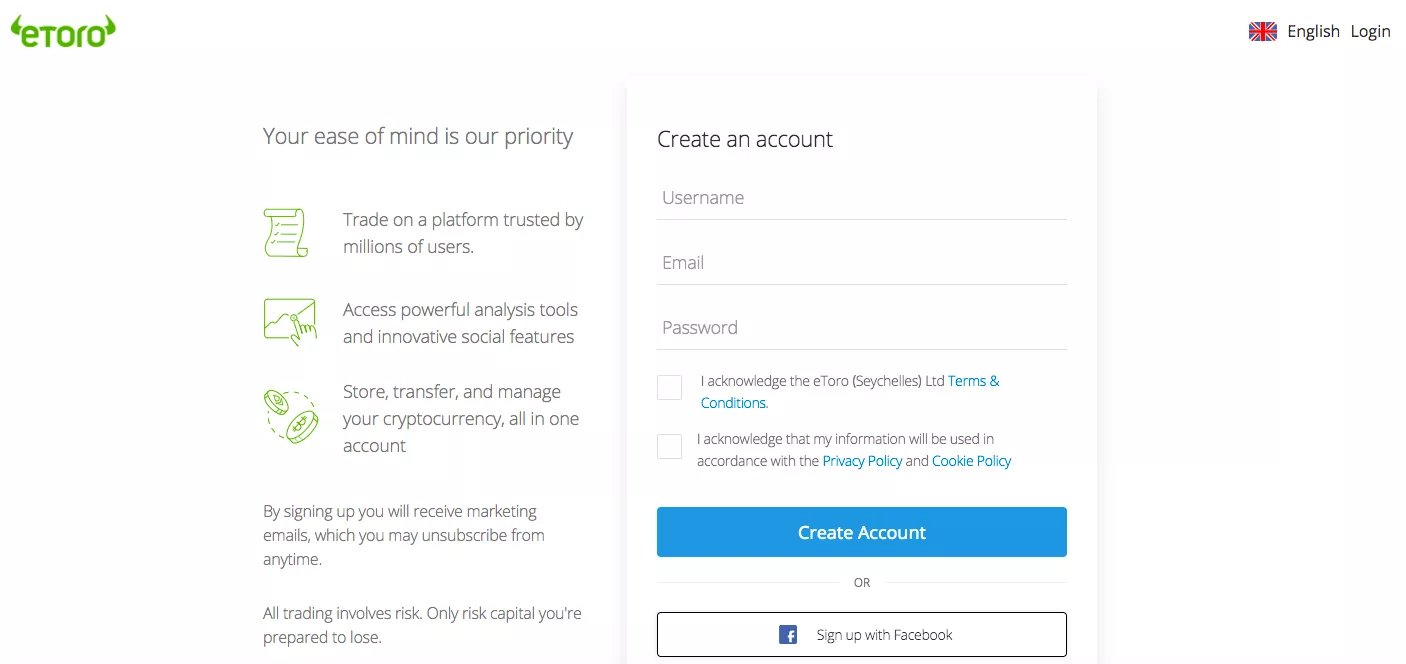Click the cryptocurrency coins icon
Image resolution: width=1406 pixels, height=664 pixels.
(291, 417)
